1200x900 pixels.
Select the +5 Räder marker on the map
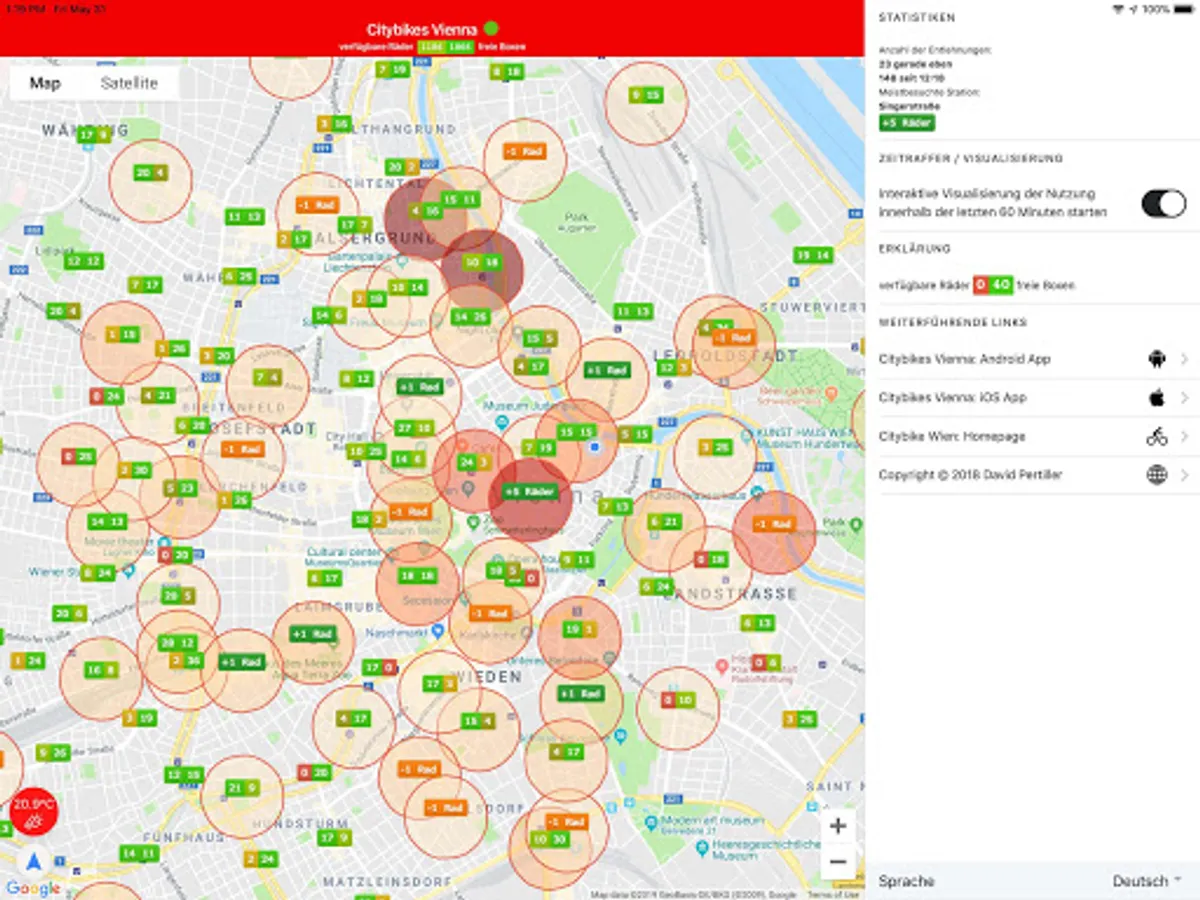(529, 492)
